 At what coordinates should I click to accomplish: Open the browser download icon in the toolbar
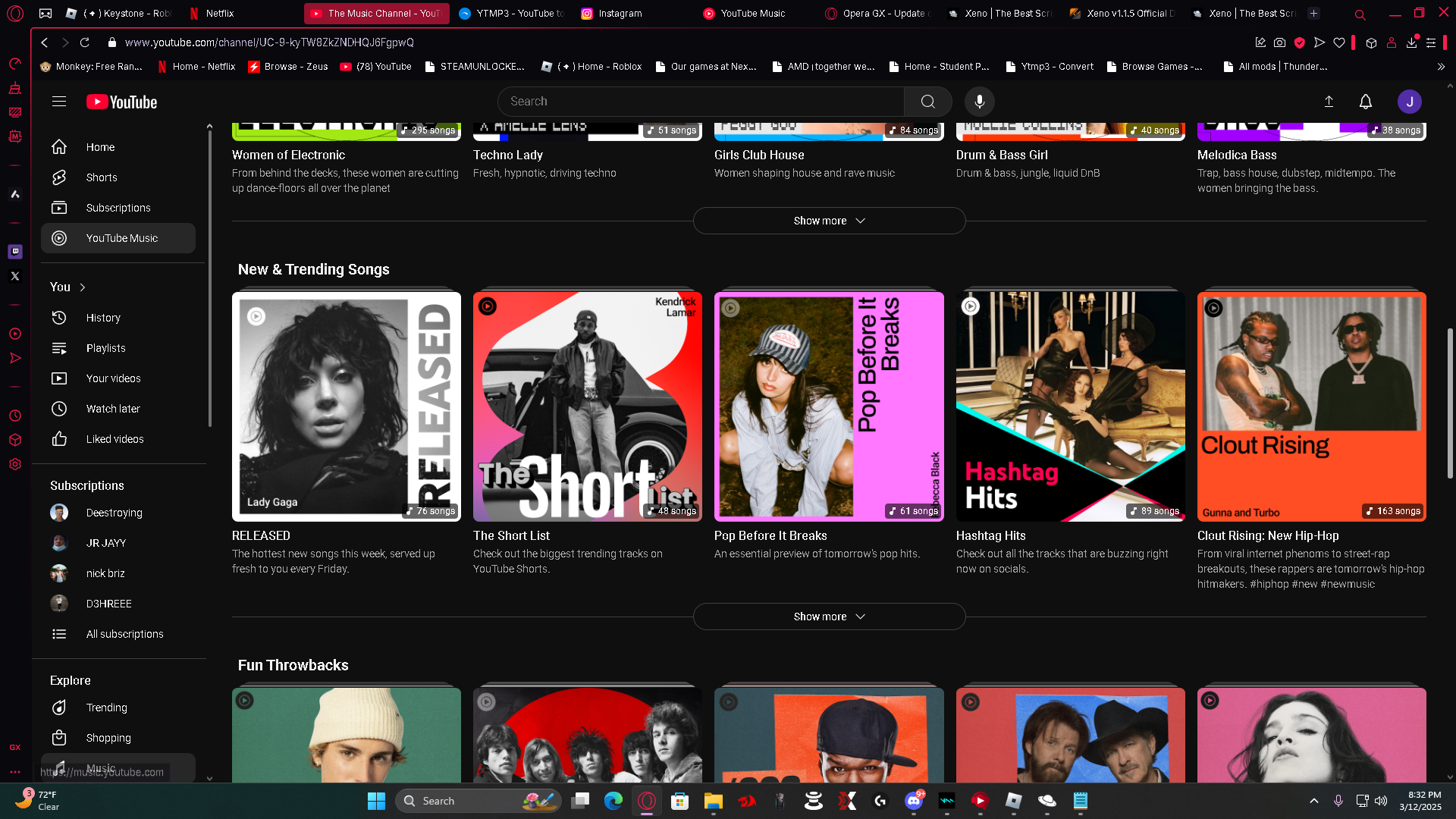click(1411, 42)
